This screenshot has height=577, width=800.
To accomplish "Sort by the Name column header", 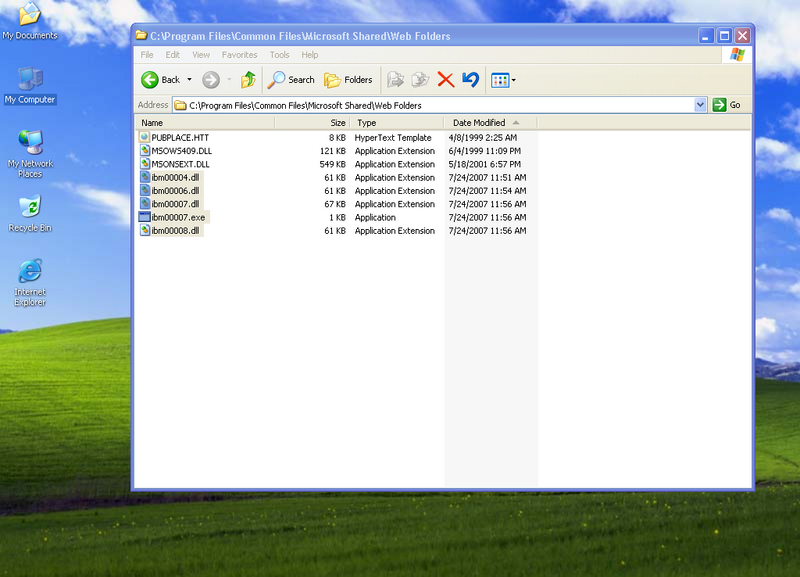I will 206,123.
